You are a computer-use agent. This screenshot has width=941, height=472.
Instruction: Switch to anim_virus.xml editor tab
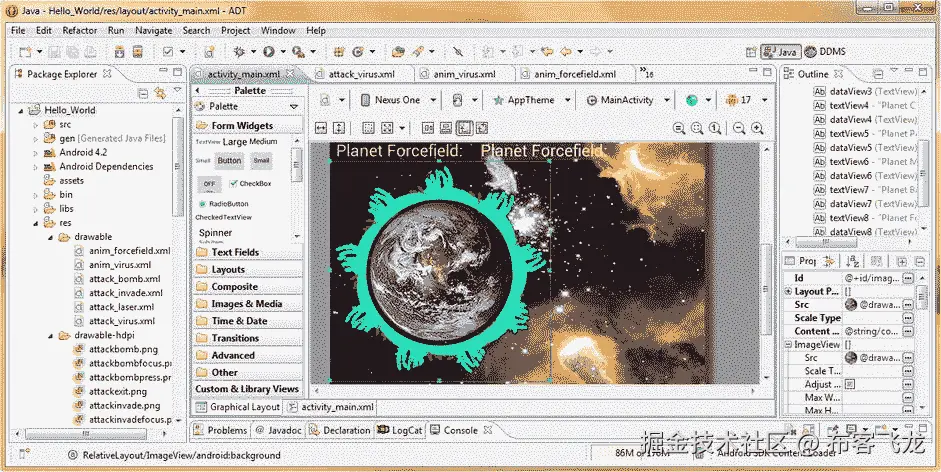(464, 74)
